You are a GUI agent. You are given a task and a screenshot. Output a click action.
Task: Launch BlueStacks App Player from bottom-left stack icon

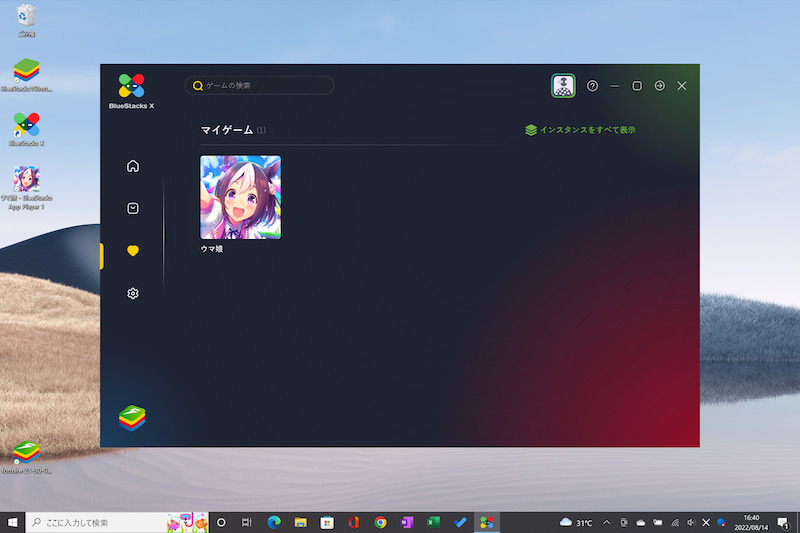[132, 418]
